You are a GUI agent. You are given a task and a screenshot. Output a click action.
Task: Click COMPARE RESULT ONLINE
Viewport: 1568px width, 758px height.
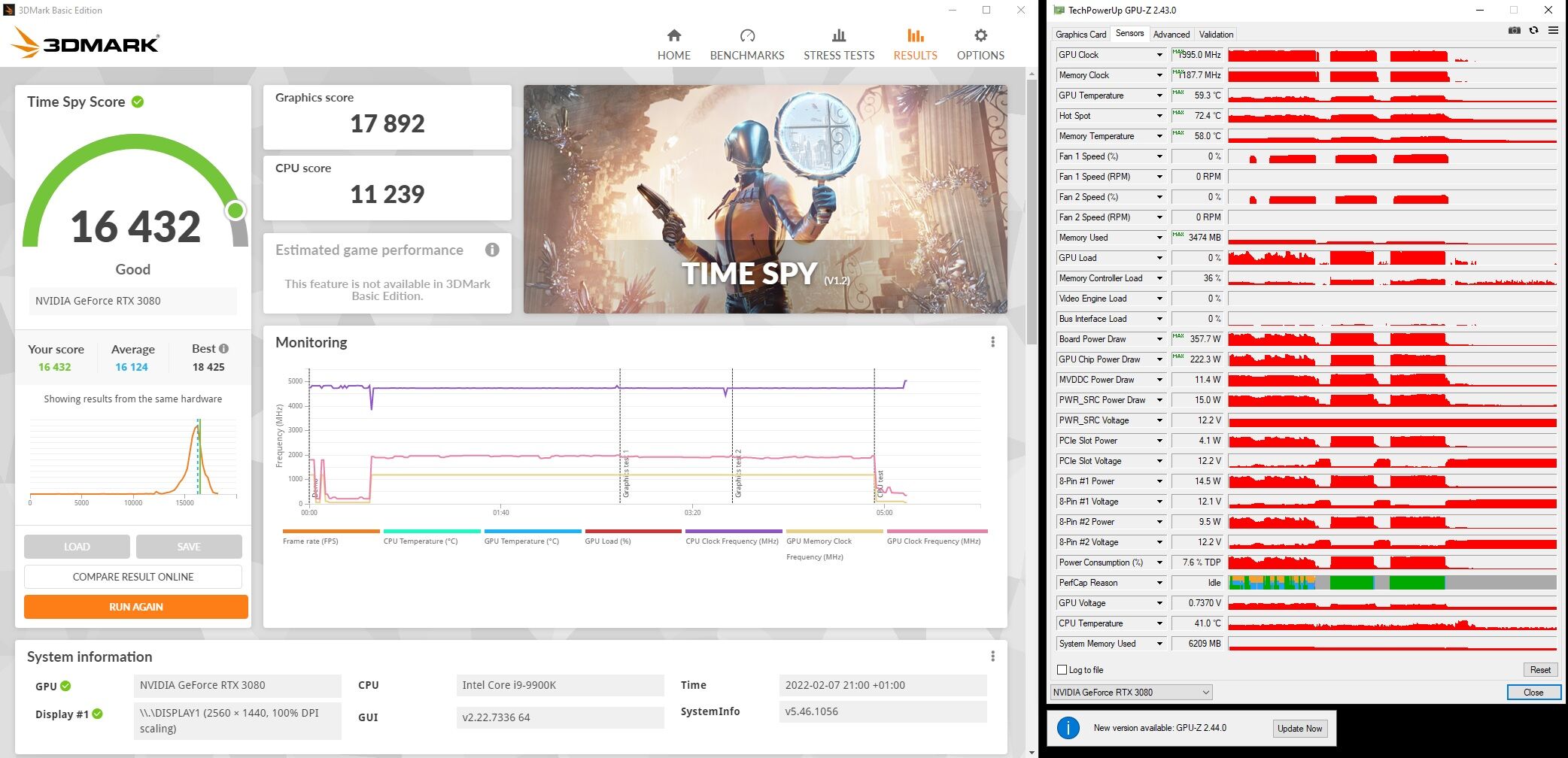[133, 577]
